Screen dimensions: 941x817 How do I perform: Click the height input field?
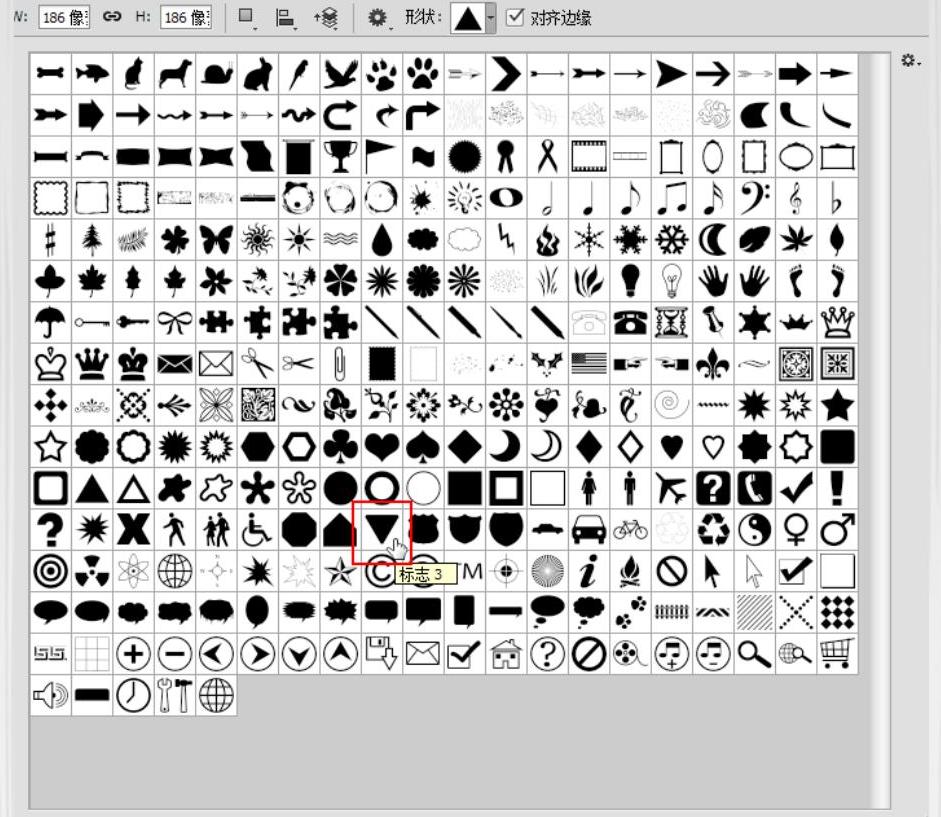[186, 17]
